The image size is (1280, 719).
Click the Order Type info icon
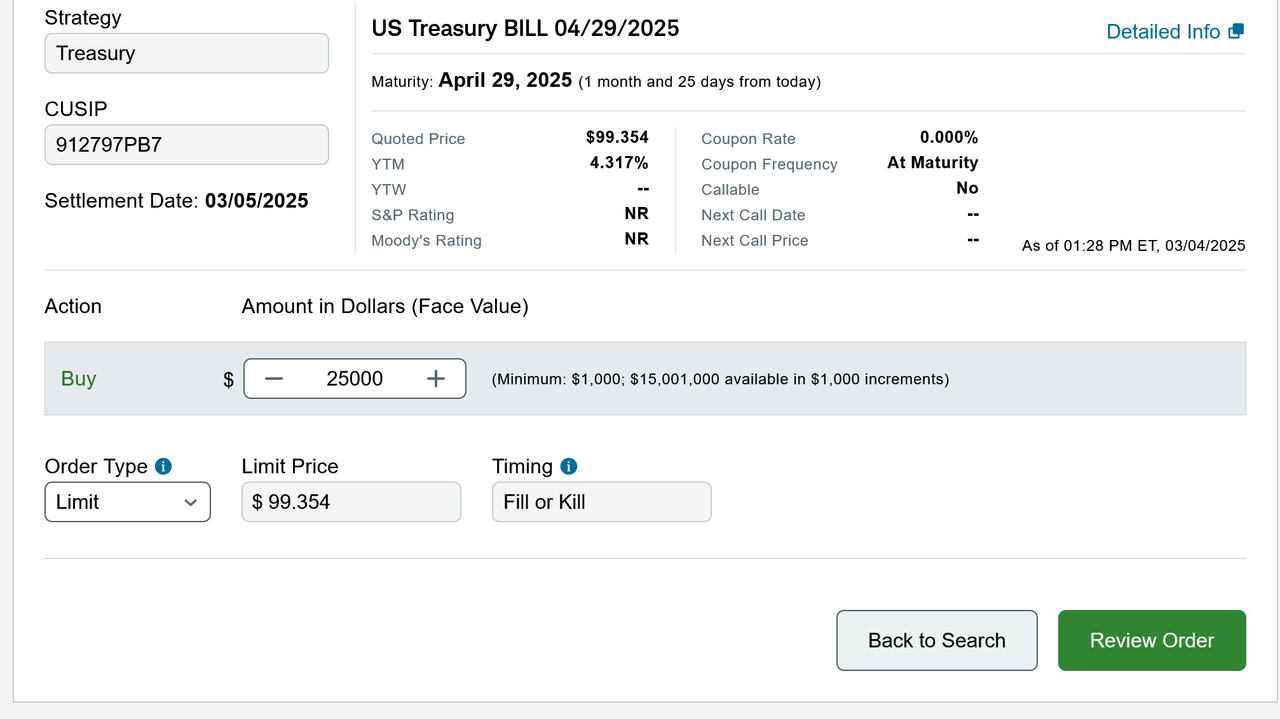point(164,467)
